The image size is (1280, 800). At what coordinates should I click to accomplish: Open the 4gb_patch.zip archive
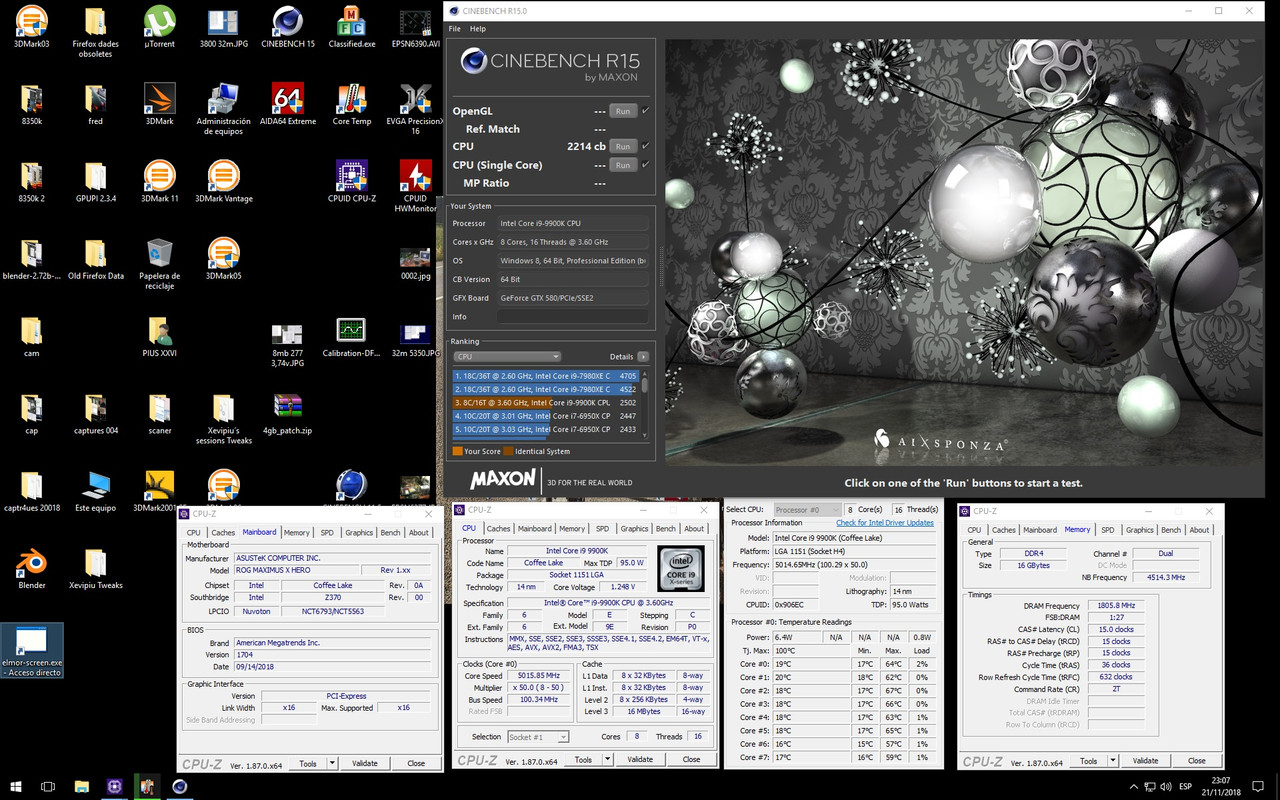(288, 414)
